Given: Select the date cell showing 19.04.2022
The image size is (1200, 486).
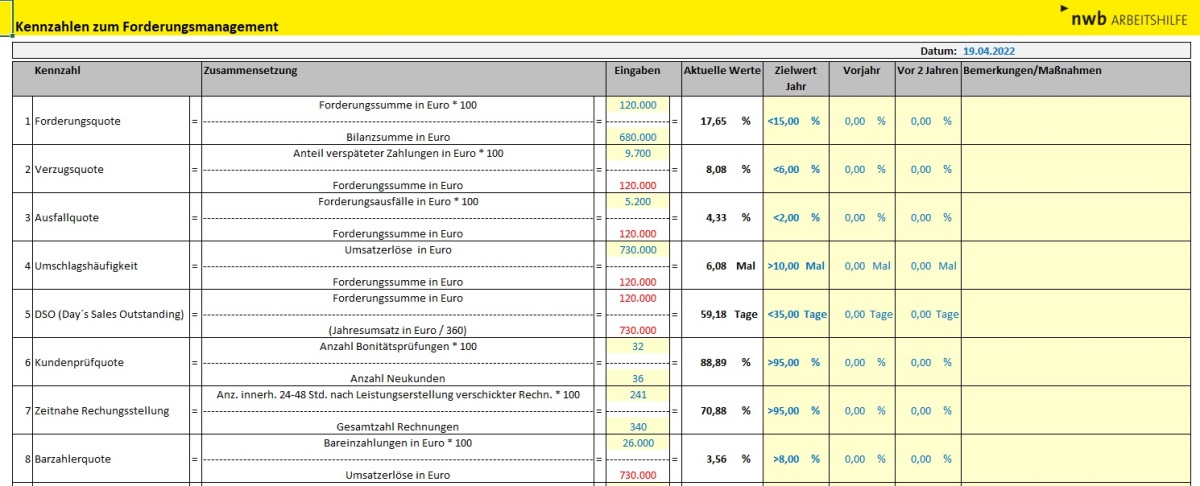Looking at the screenshot, I should tap(990, 51).
